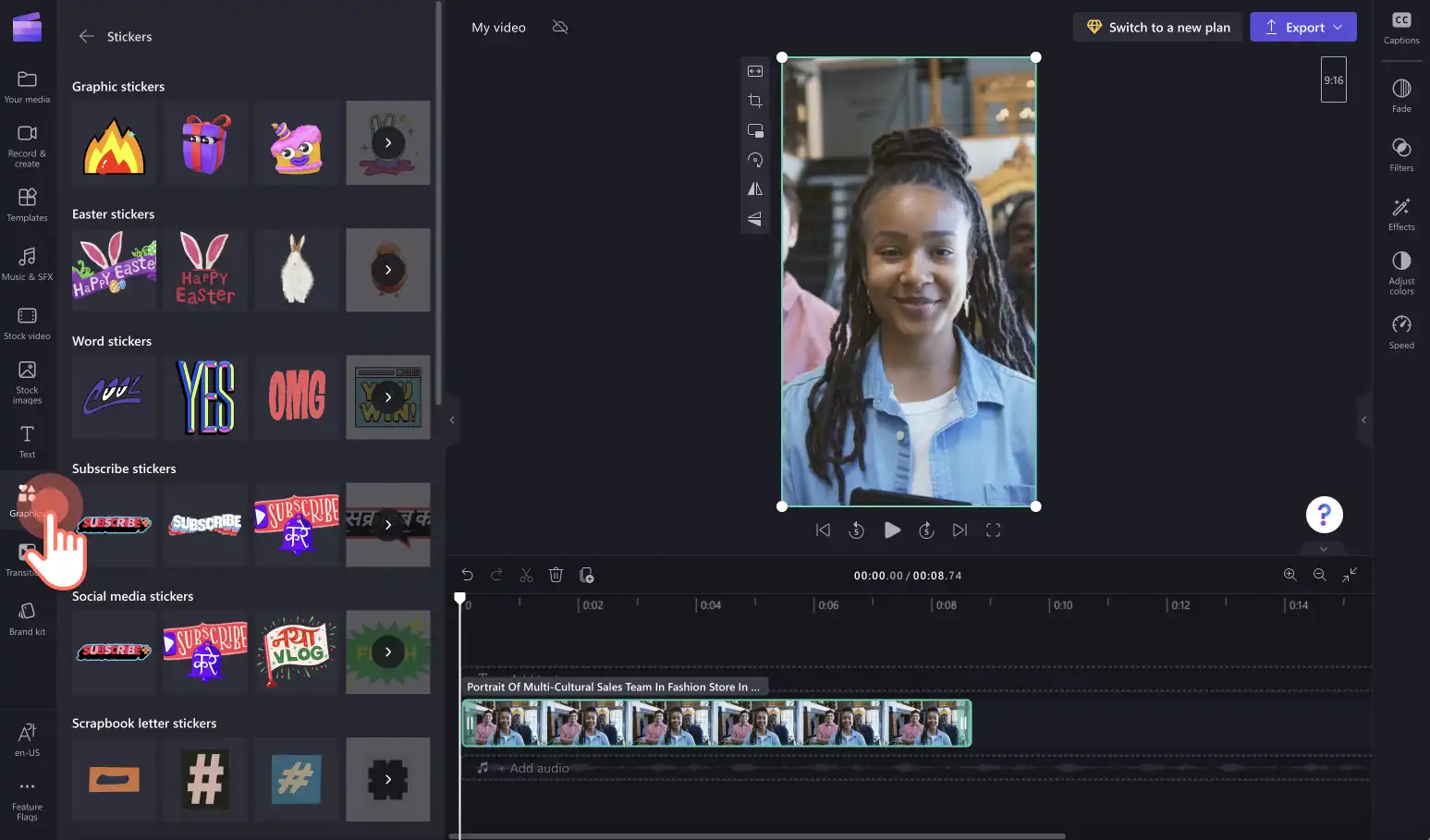Open en-US language settings

click(x=27, y=740)
